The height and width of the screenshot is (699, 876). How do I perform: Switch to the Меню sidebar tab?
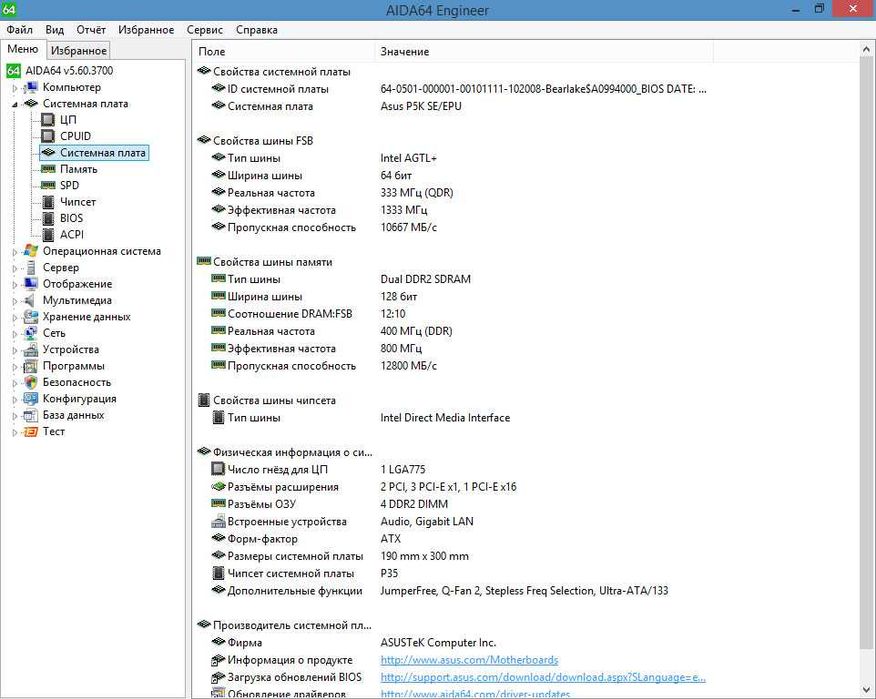click(23, 49)
